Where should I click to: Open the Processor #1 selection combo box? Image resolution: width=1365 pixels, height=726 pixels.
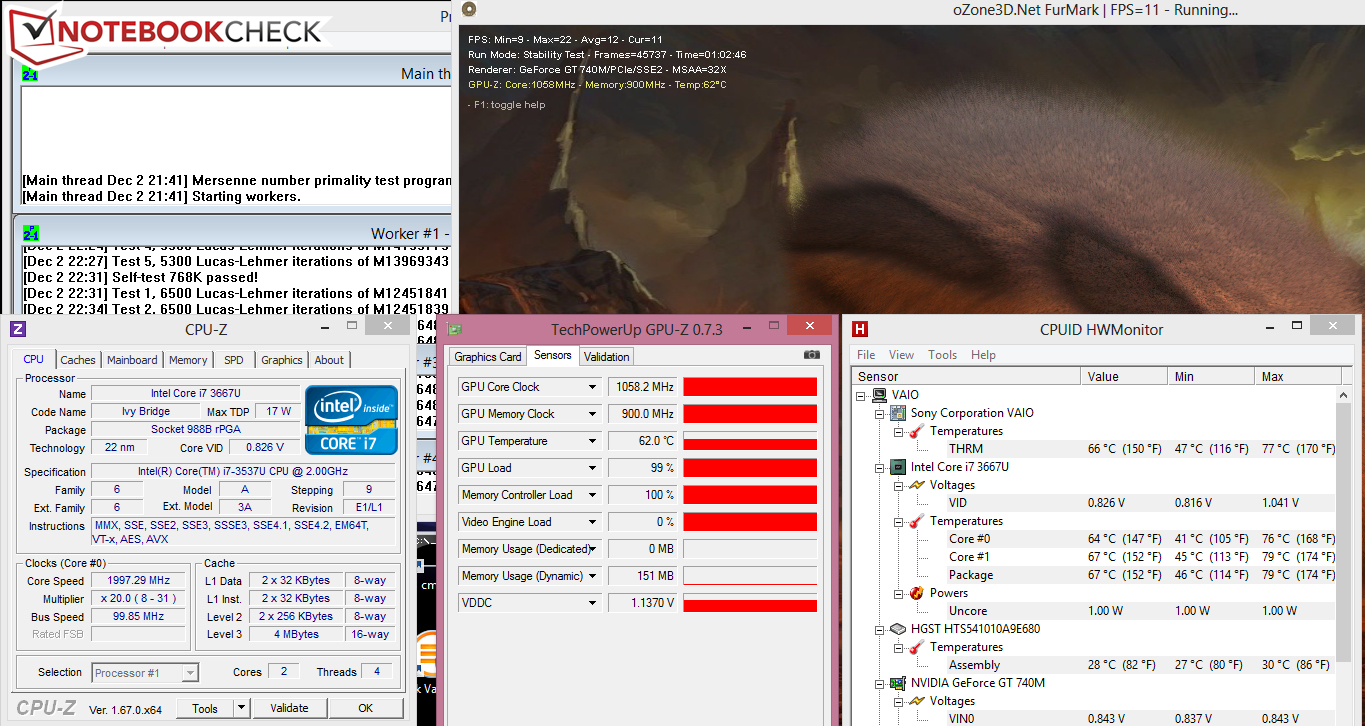click(145, 673)
